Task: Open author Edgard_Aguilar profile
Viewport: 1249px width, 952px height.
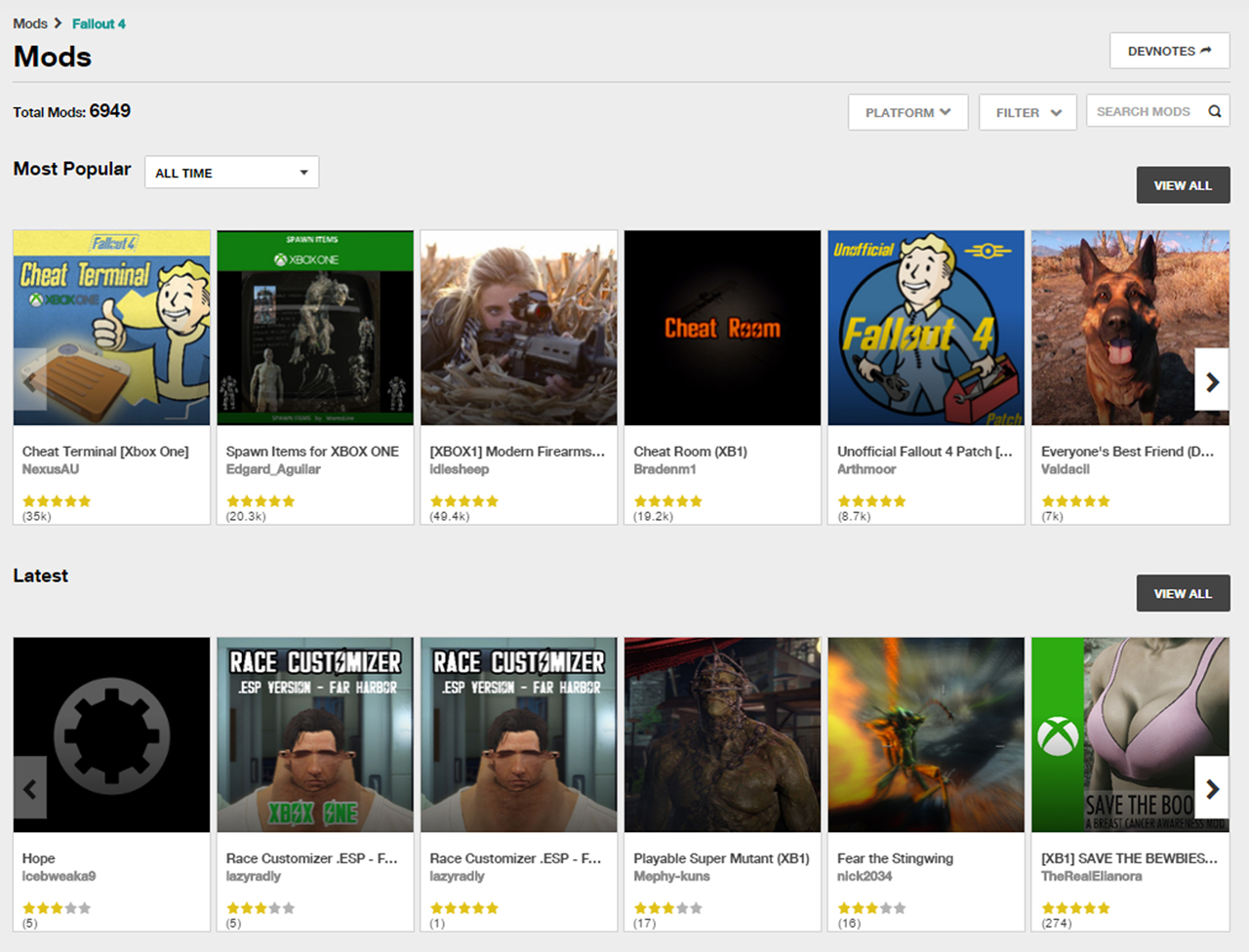Action: tap(273, 469)
